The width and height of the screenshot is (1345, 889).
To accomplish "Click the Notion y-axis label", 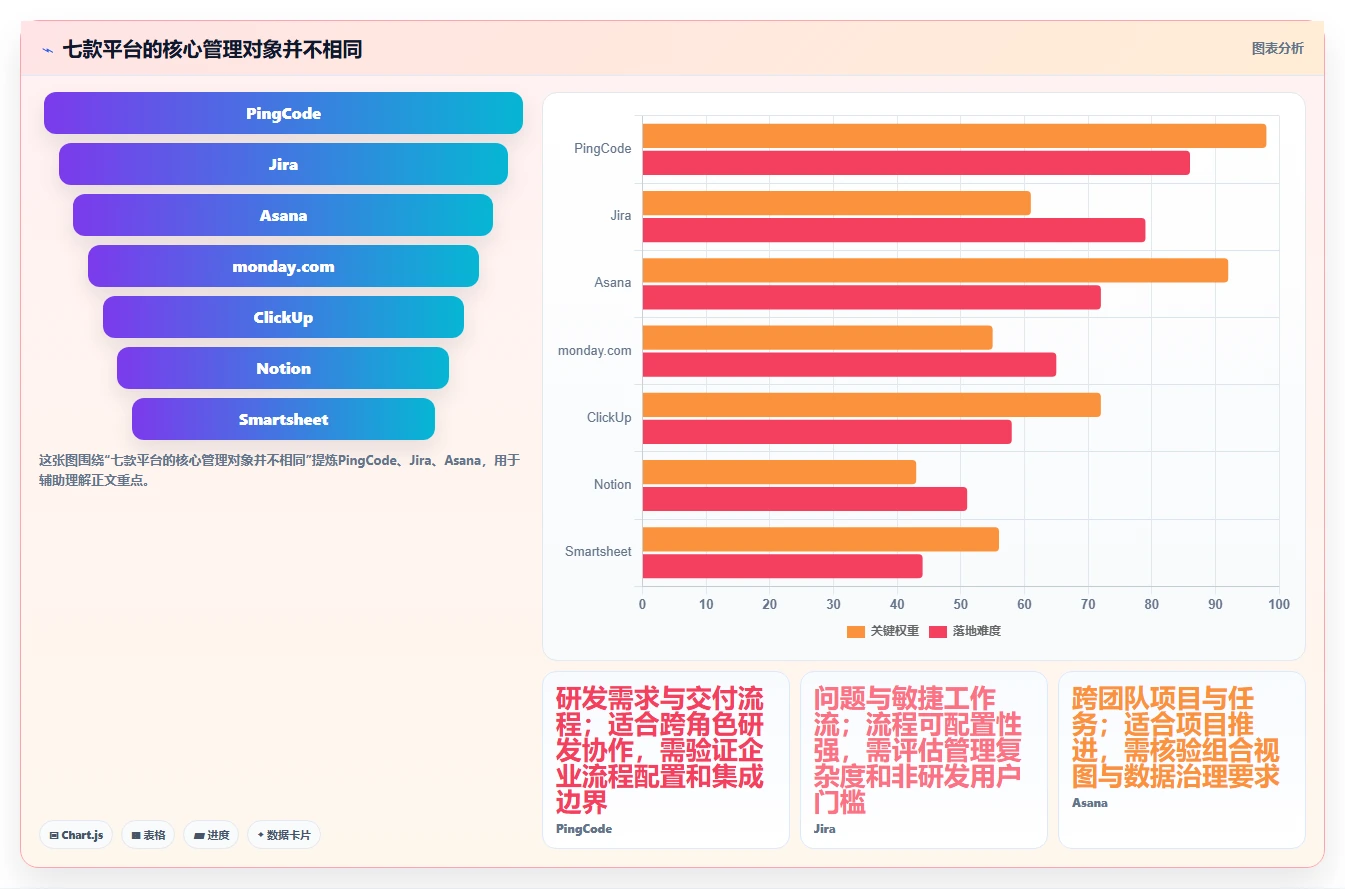I will [612, 484].
